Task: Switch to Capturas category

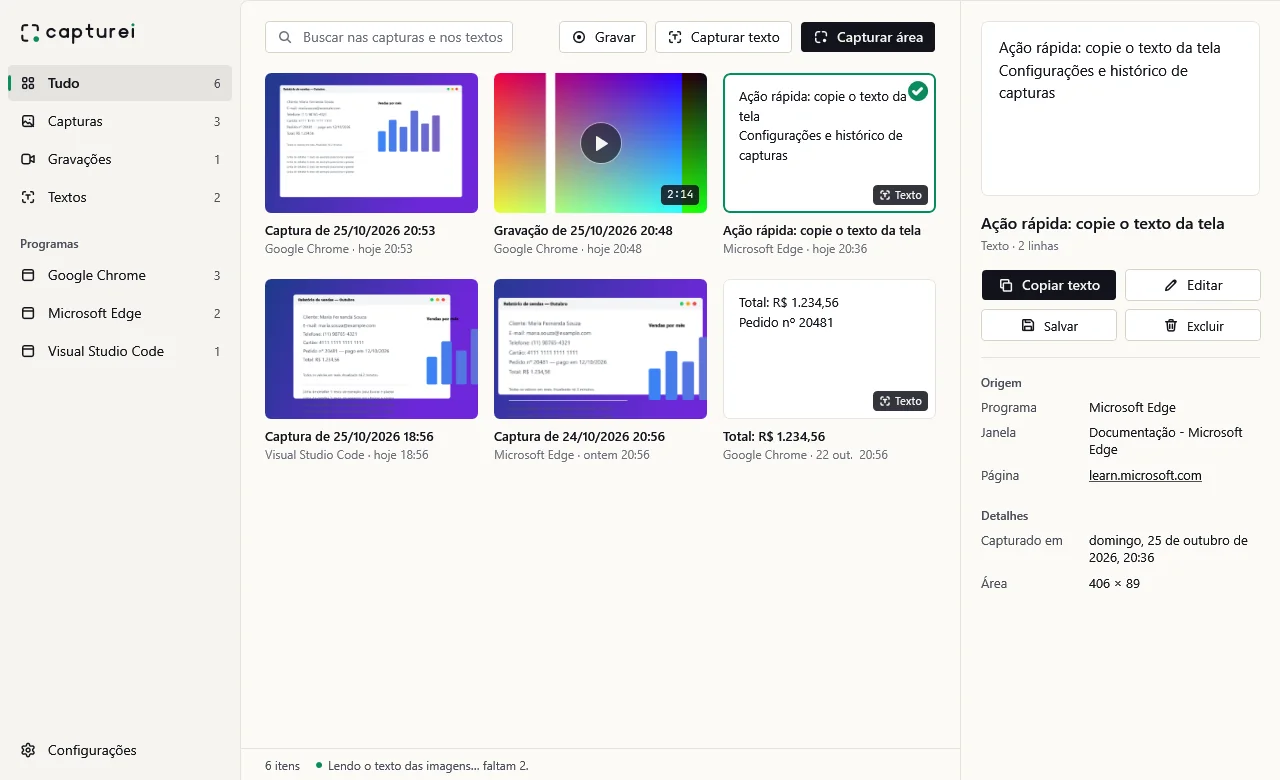Action: 120,121
